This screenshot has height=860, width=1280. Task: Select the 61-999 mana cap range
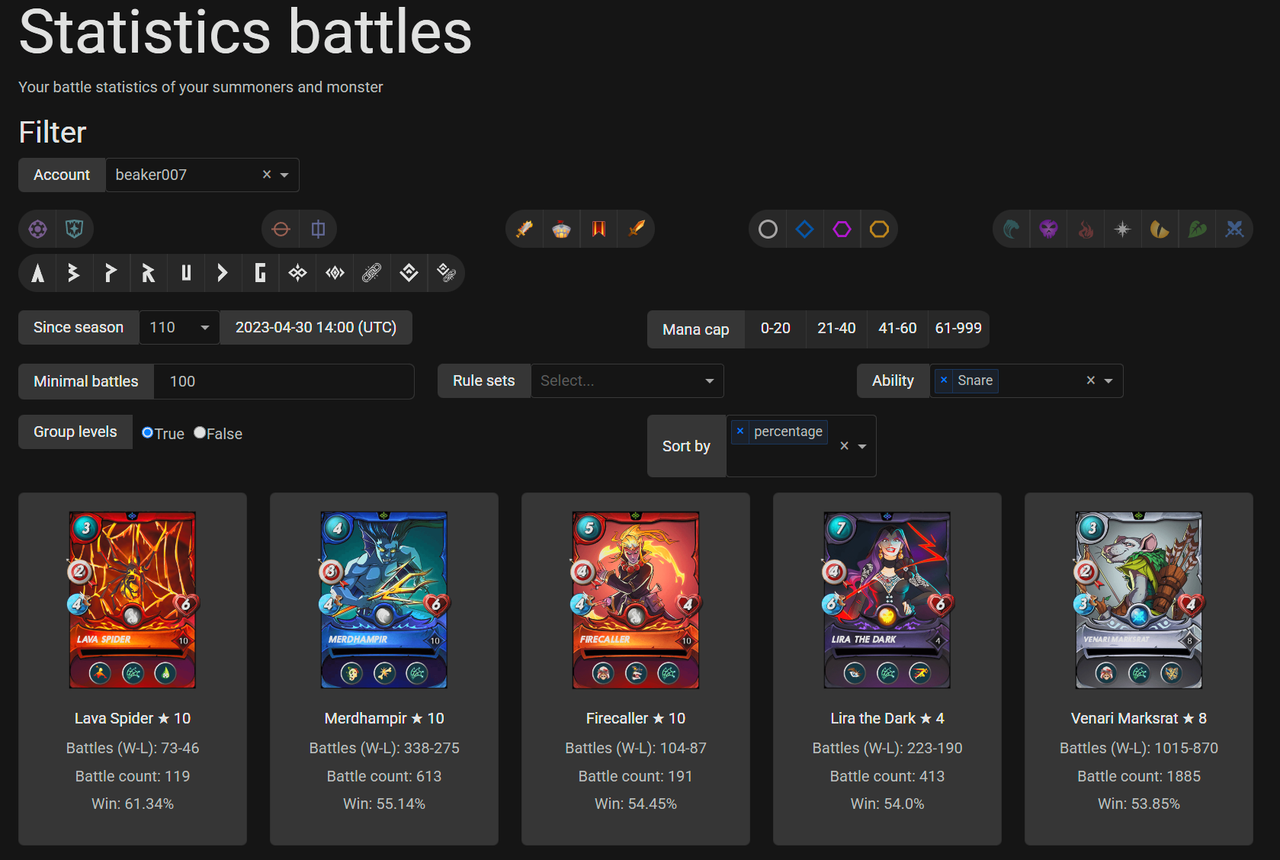(958, 328)
